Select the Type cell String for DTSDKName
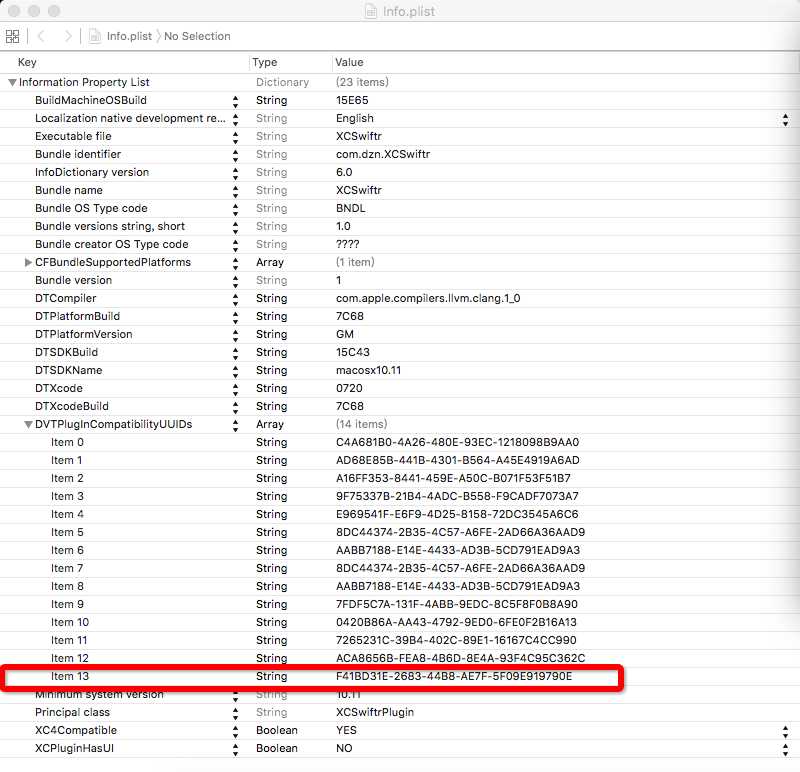This screenshot has width=800, height=772. pyautogui.click(x=271, y=370)
